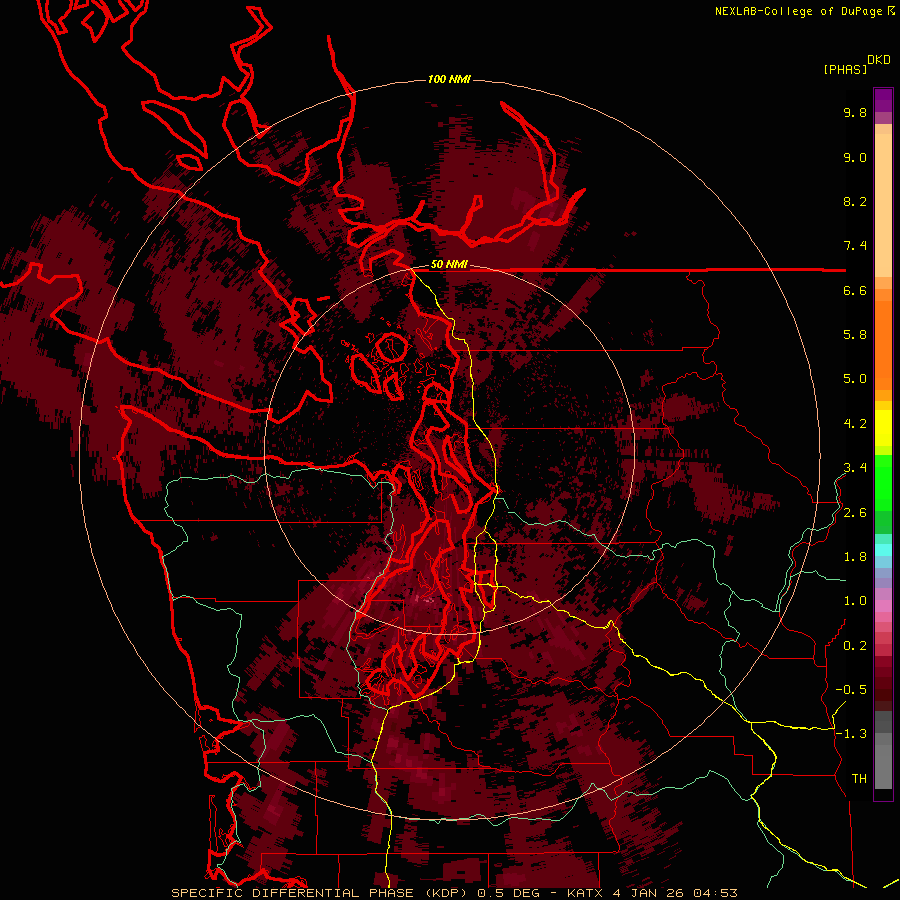Click the 9.0 legend value
Viewport: 900px width, 900px height.
point(855,158)
